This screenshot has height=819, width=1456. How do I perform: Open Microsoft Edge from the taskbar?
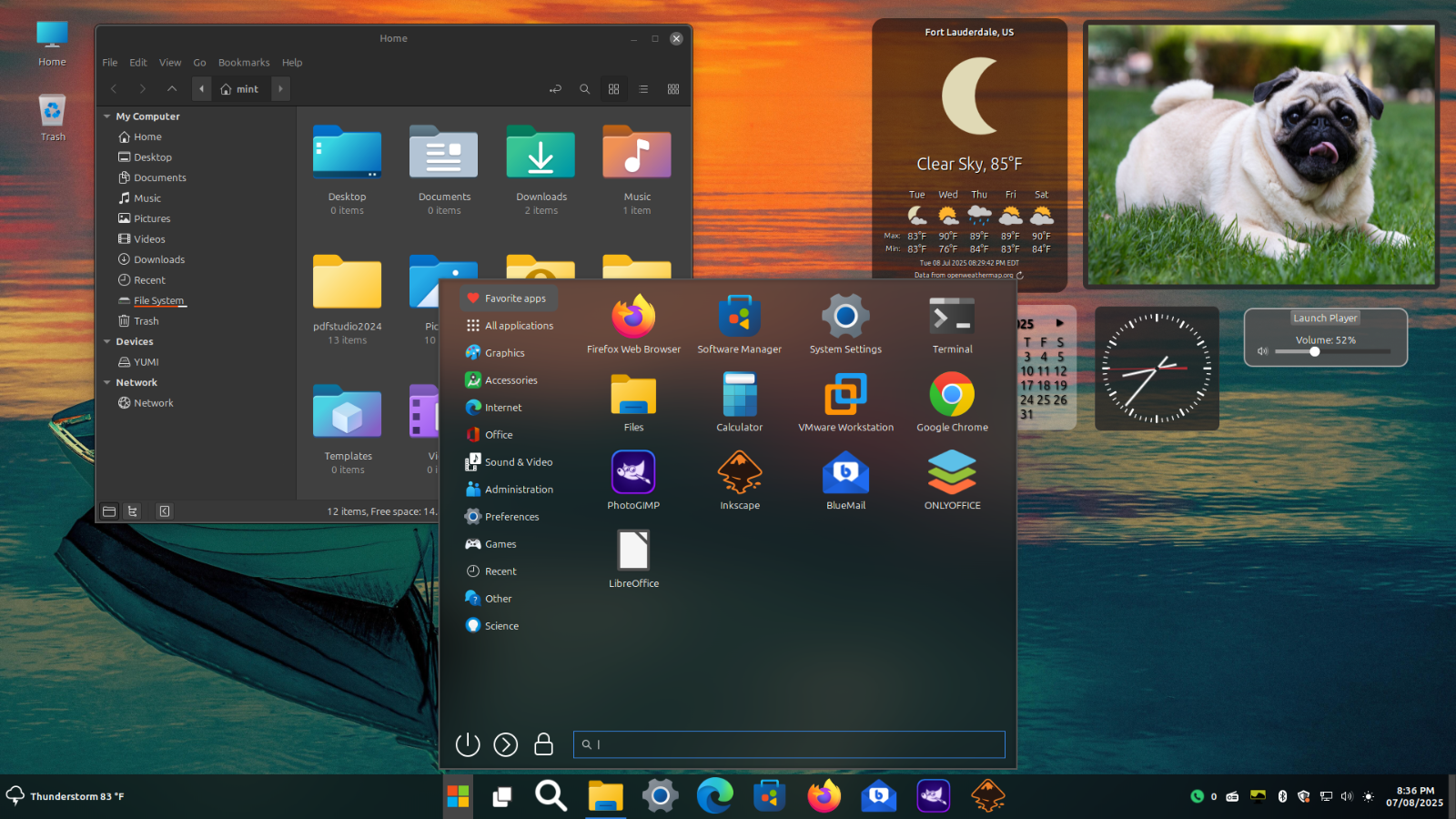(x=714, y=796)
